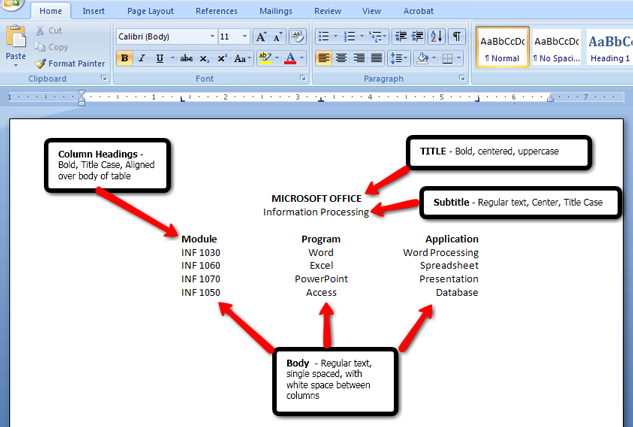Choose the No Spacing style

click(556, 47)
